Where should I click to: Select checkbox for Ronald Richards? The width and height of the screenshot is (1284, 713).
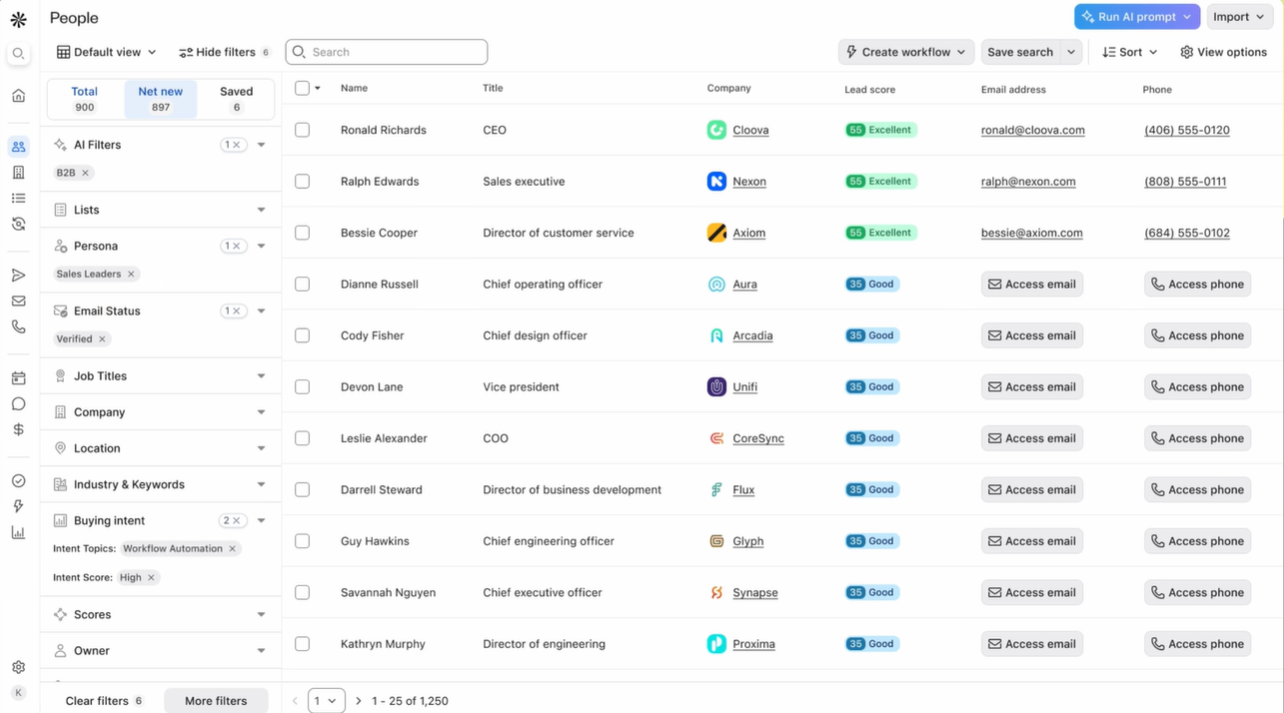pyautogui.click(x=302, y=130)
